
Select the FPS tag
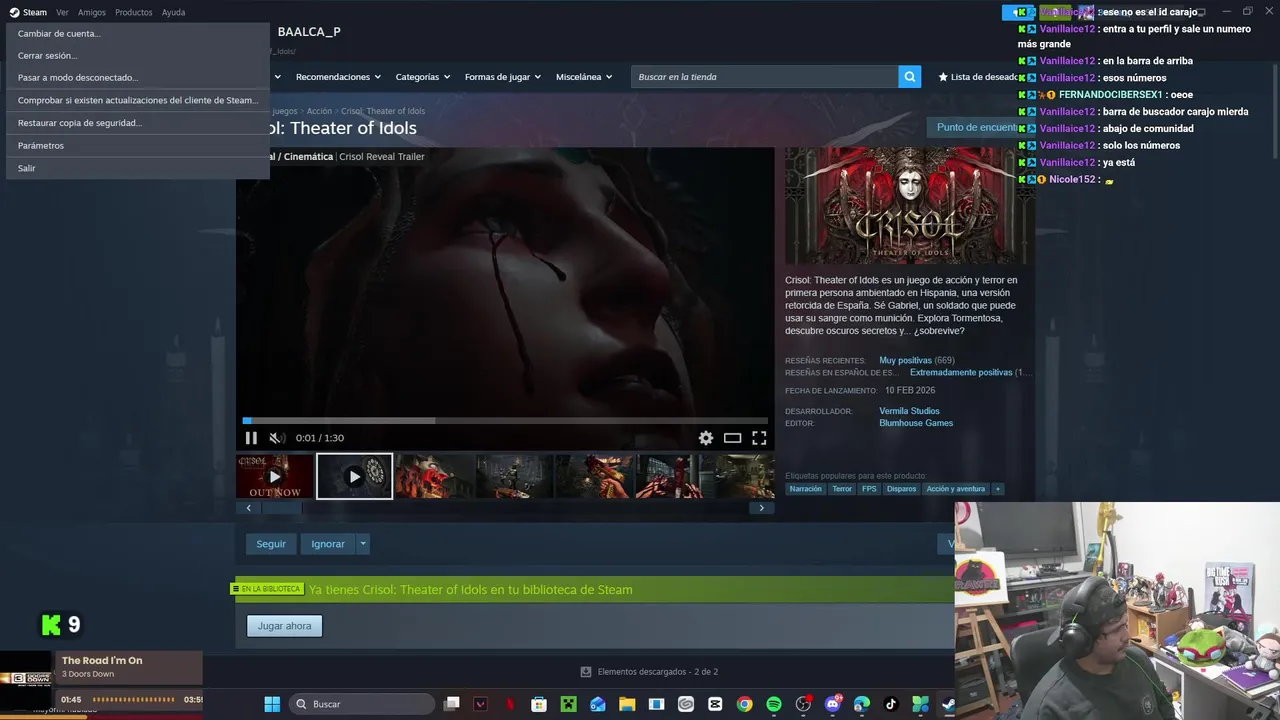pos(869,489)
